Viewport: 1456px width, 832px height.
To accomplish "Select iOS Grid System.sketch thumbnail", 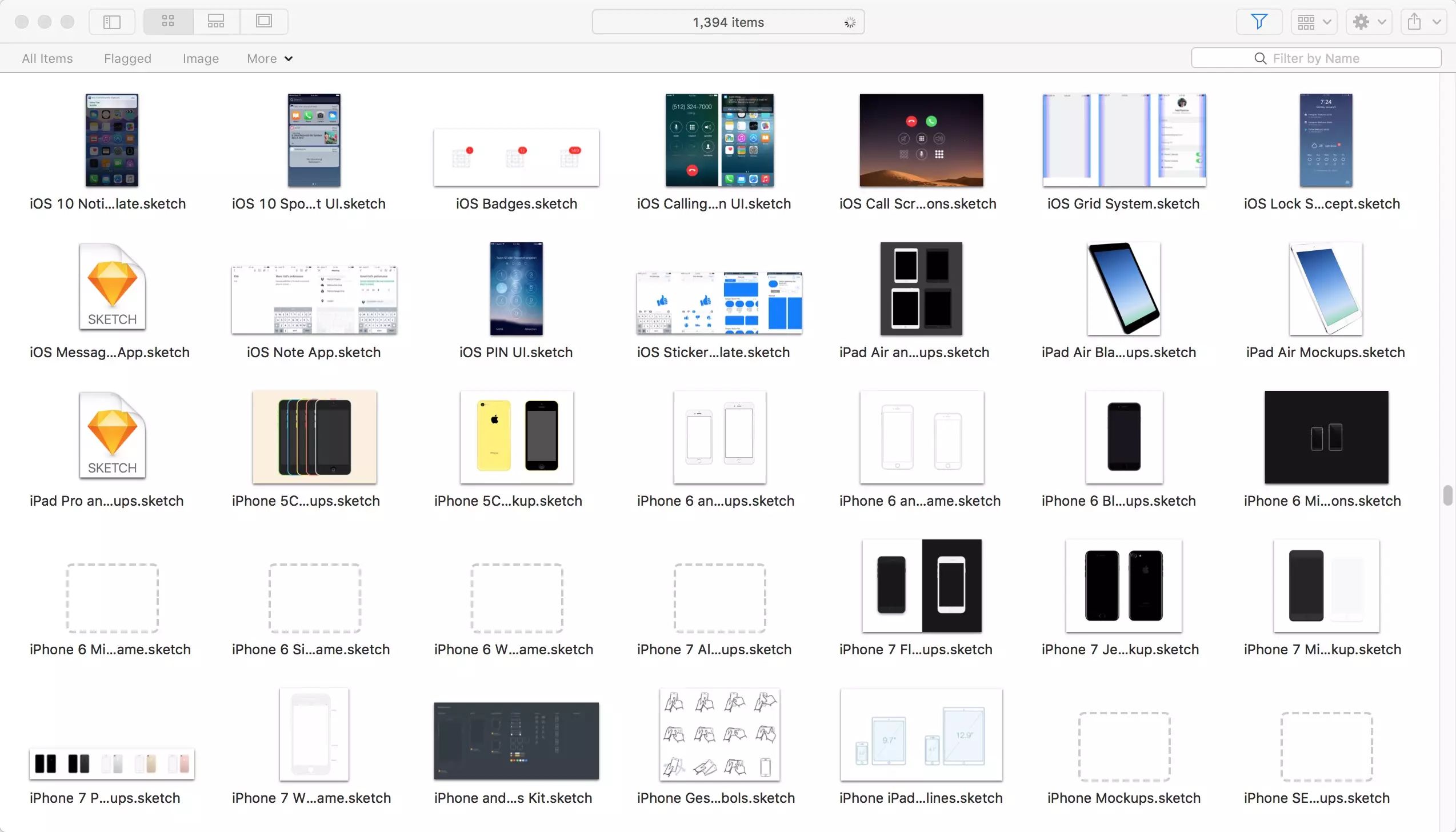I will point(1124,140).
